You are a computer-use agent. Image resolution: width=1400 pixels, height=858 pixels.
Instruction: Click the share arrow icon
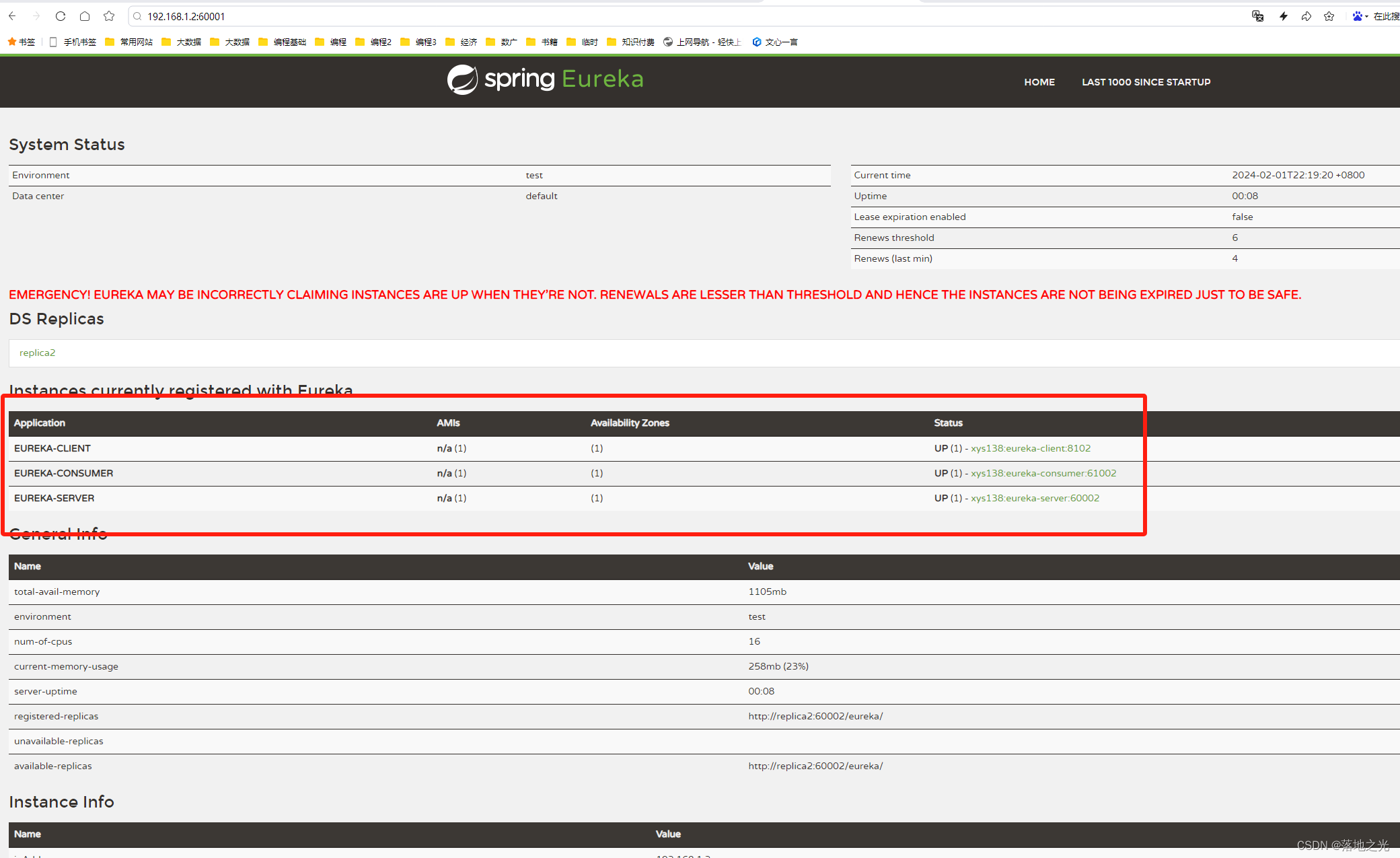point(1306,16)
